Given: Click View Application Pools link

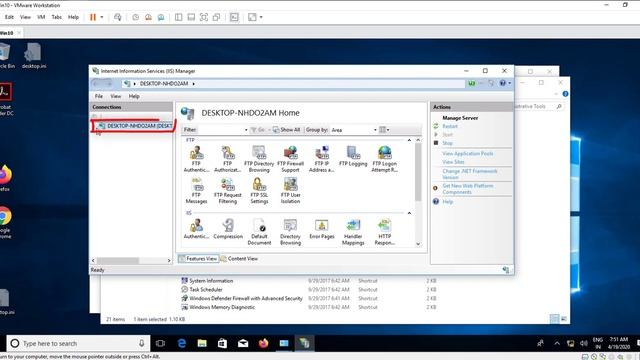Looking at the screenshot, I should click(x=468, y=153).
